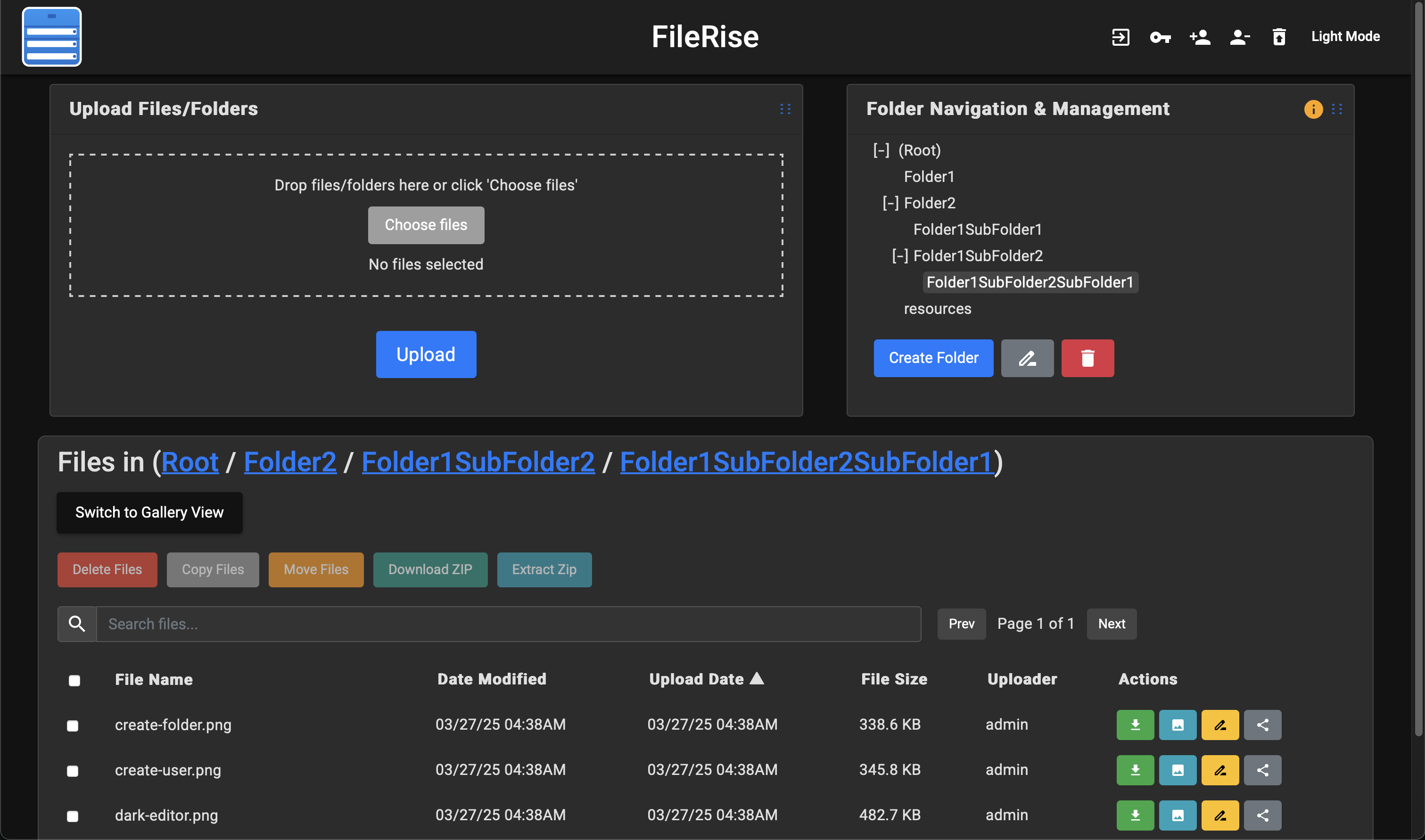Download create-folder.png with the green icon
Screen dimensions: 1425x840
click(1135, 725)
